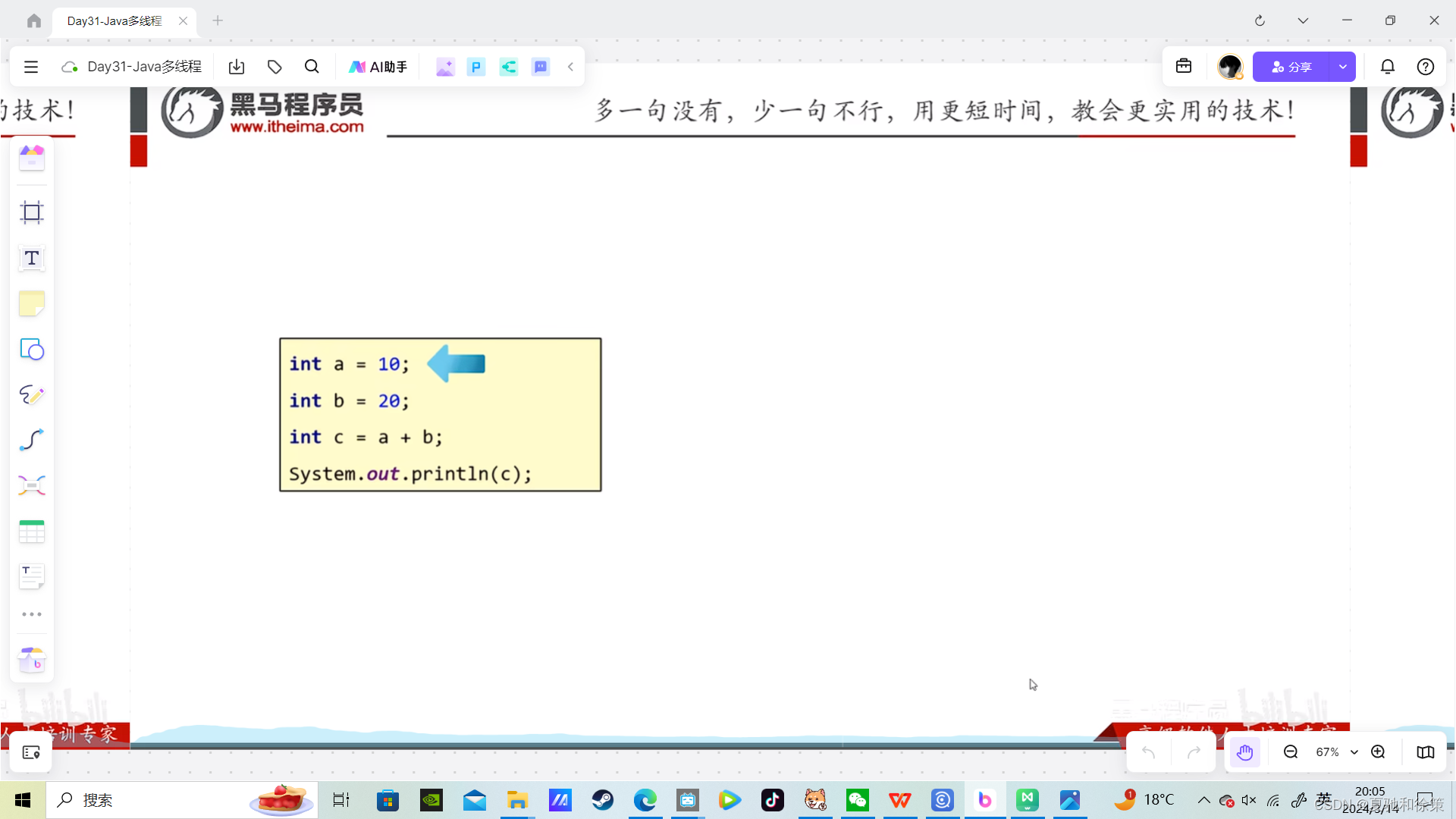Image resolution: width=1456 pixels, height=819 pixels.
Task: Click the Windows taskbar search box
Action: (152, 800)
